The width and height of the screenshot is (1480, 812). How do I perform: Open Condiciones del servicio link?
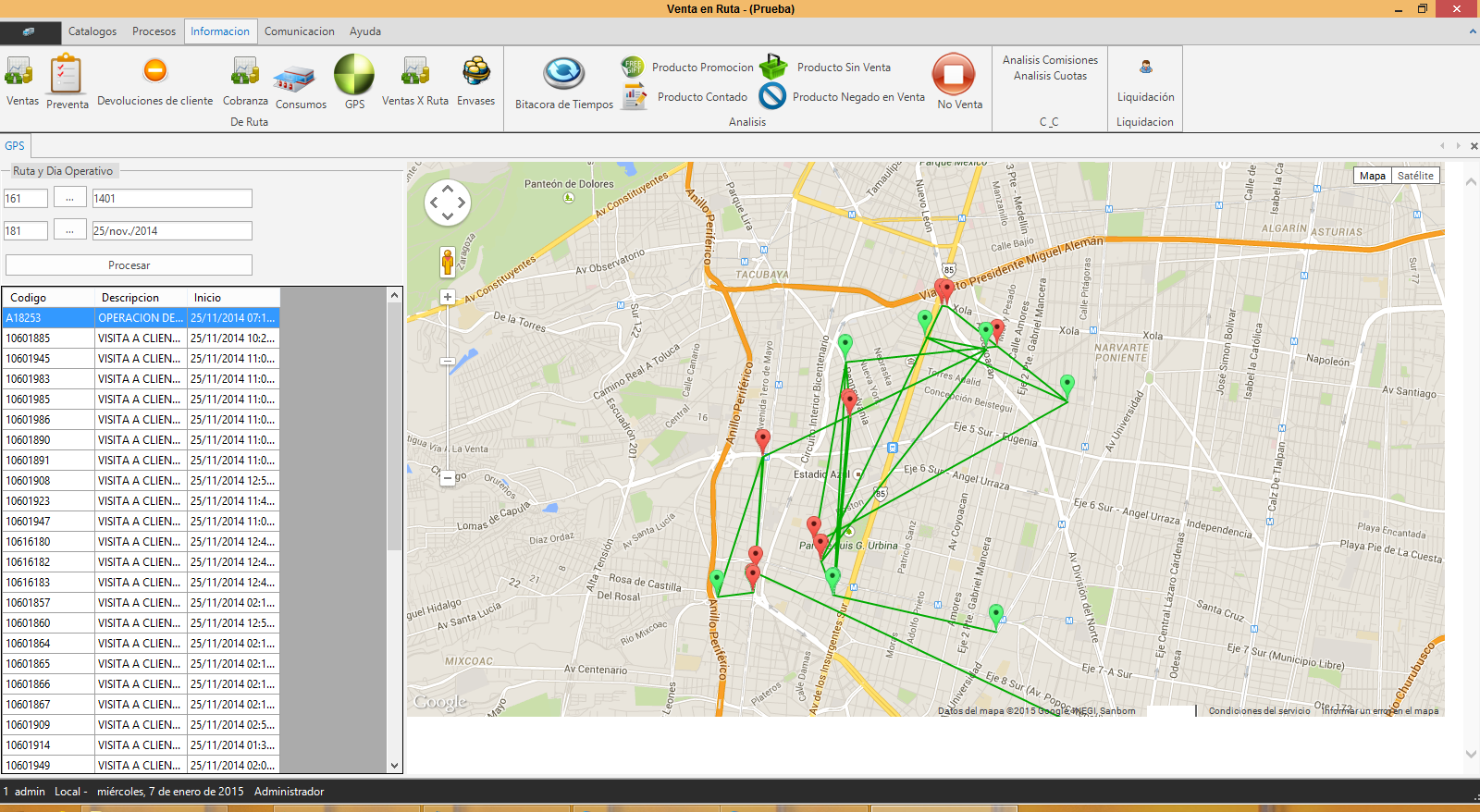tap(1259, 711)
